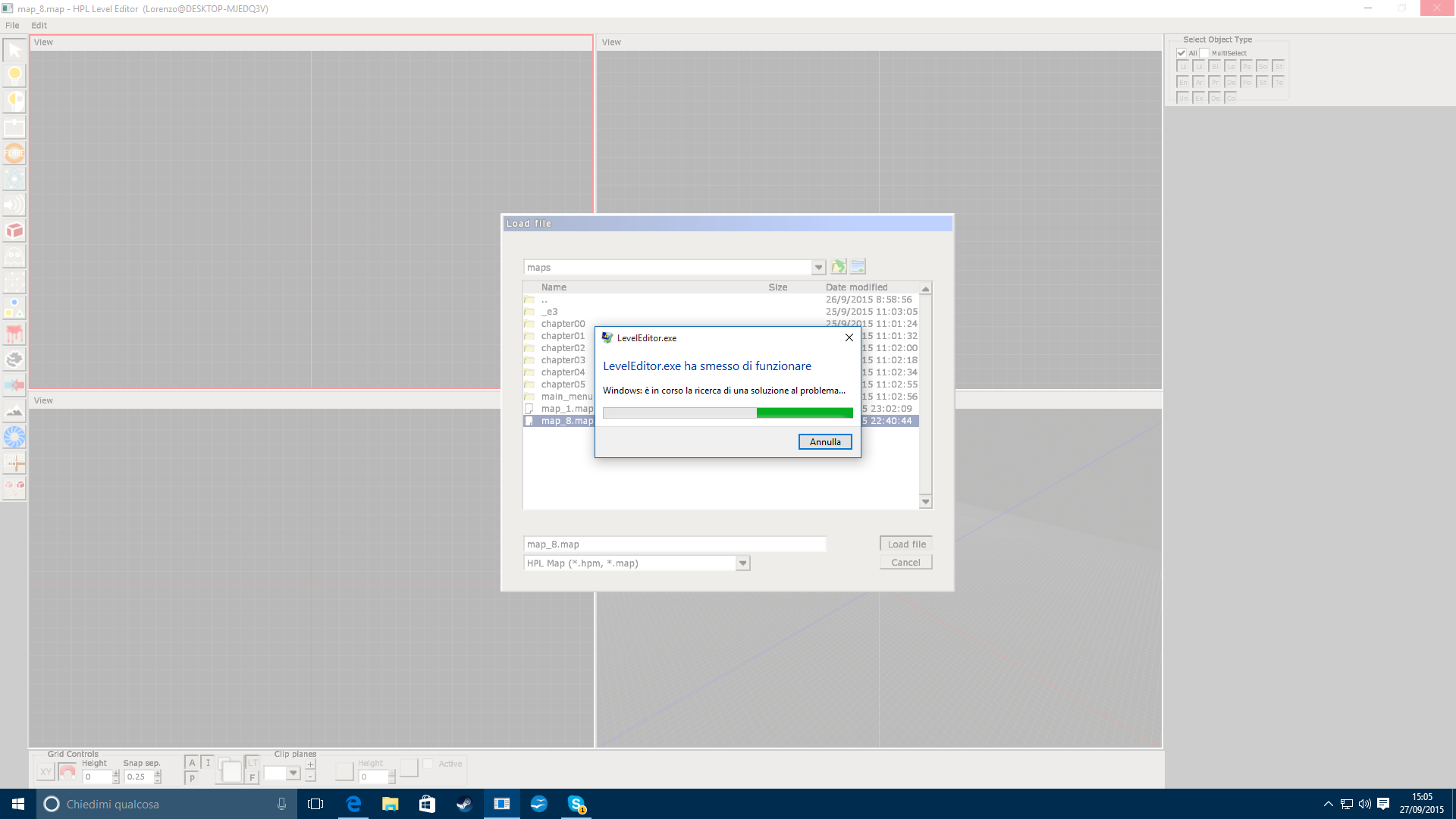This screenshot has height=819, width=1456.
Task: Select the FLARE billboard tool
Action: (x=14, y=153)
